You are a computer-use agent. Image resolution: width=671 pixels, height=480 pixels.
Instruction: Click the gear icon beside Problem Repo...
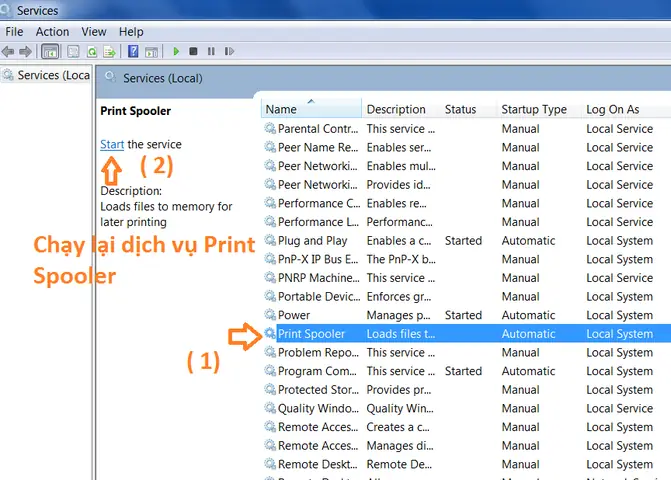pyautogui.click(x=270, y=352)
